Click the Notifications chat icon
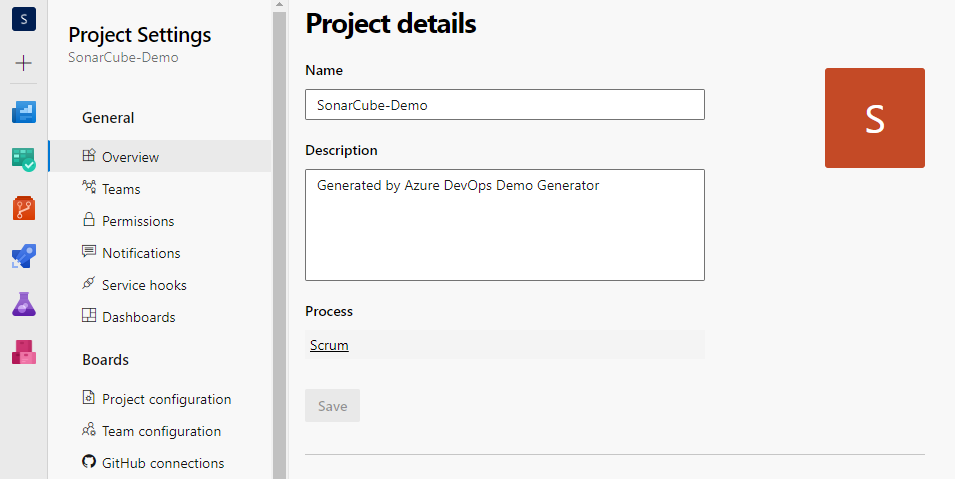 point(89,251)
